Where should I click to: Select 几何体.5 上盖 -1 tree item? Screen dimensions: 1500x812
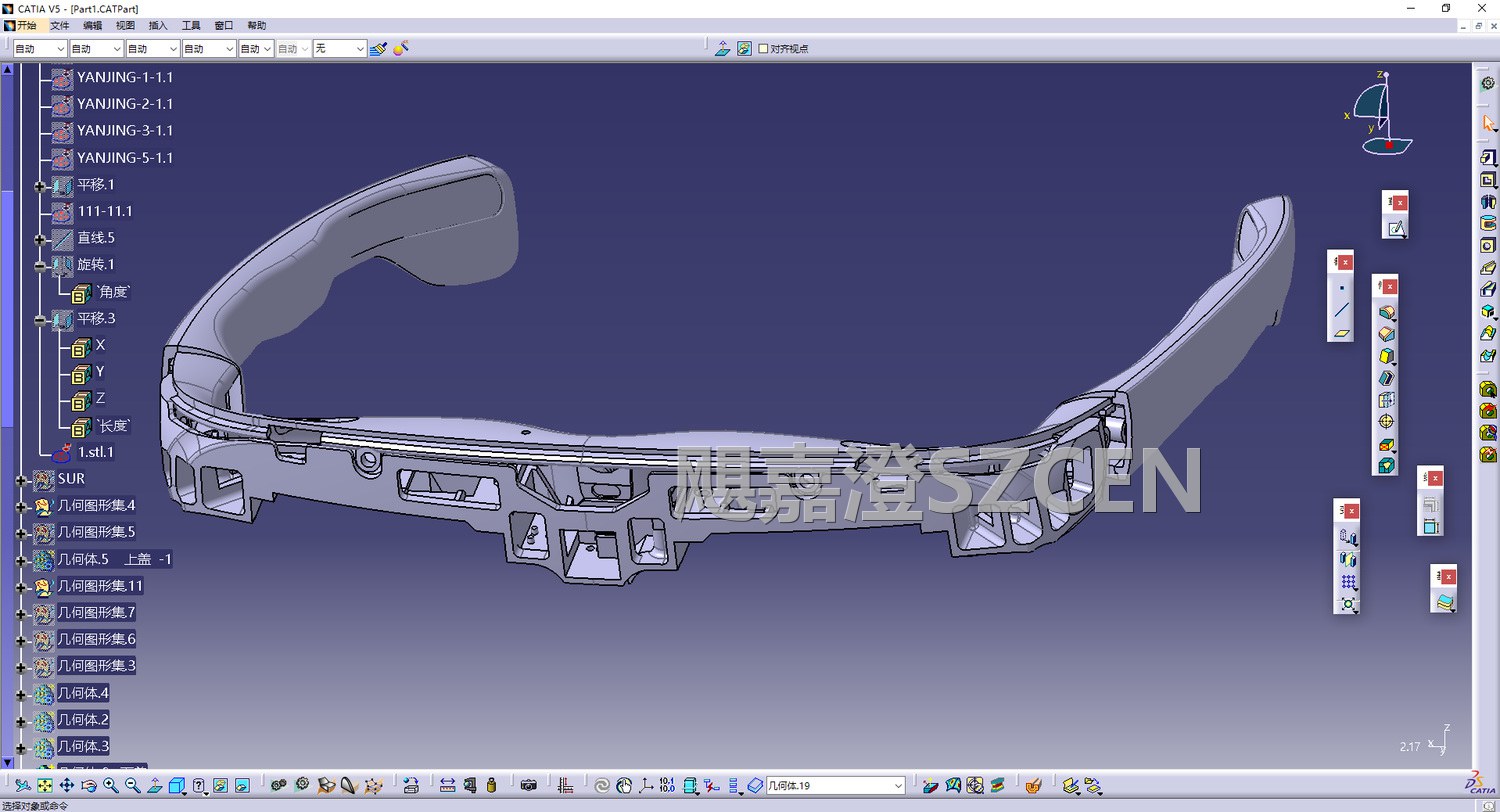point(115,560)
